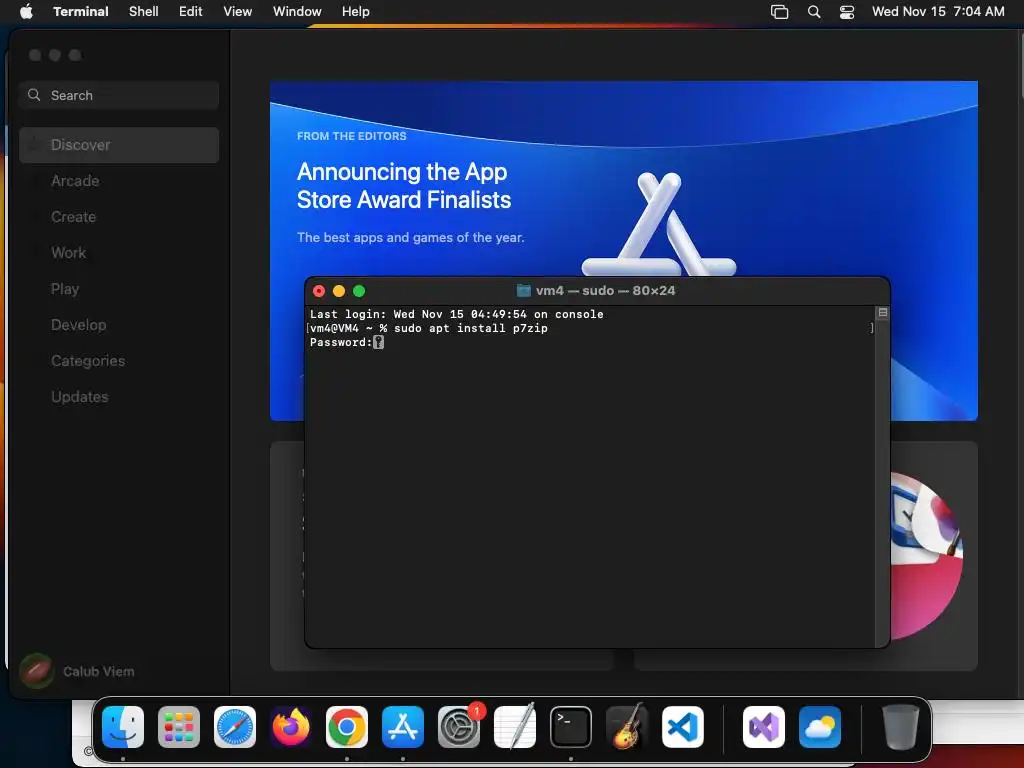This screenshot has height=768, width=1024.
Task: Open System Settings in the Dock
Action: pos(459,727)
